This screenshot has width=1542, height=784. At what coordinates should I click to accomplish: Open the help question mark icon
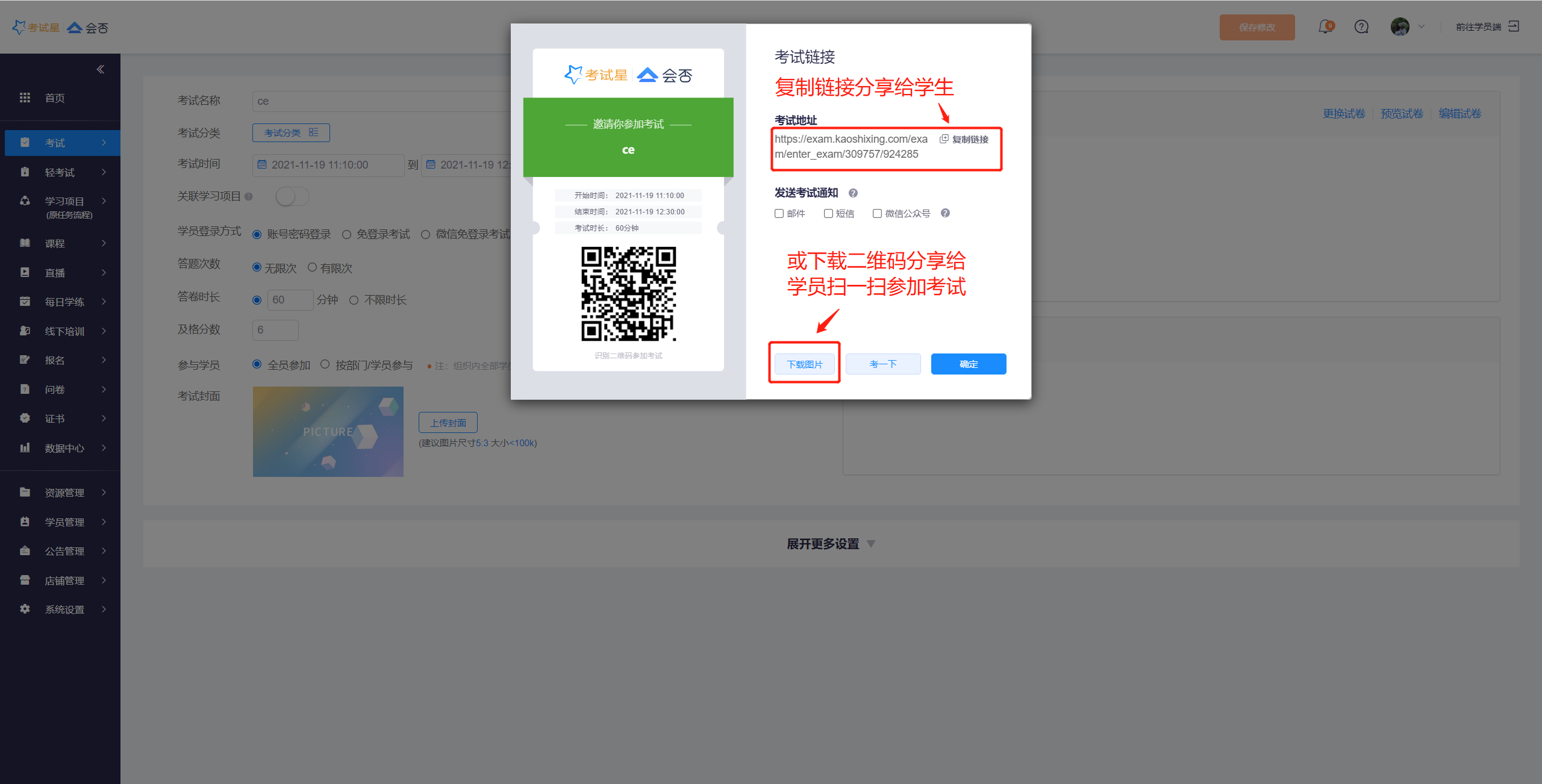tap(1361, 27)
